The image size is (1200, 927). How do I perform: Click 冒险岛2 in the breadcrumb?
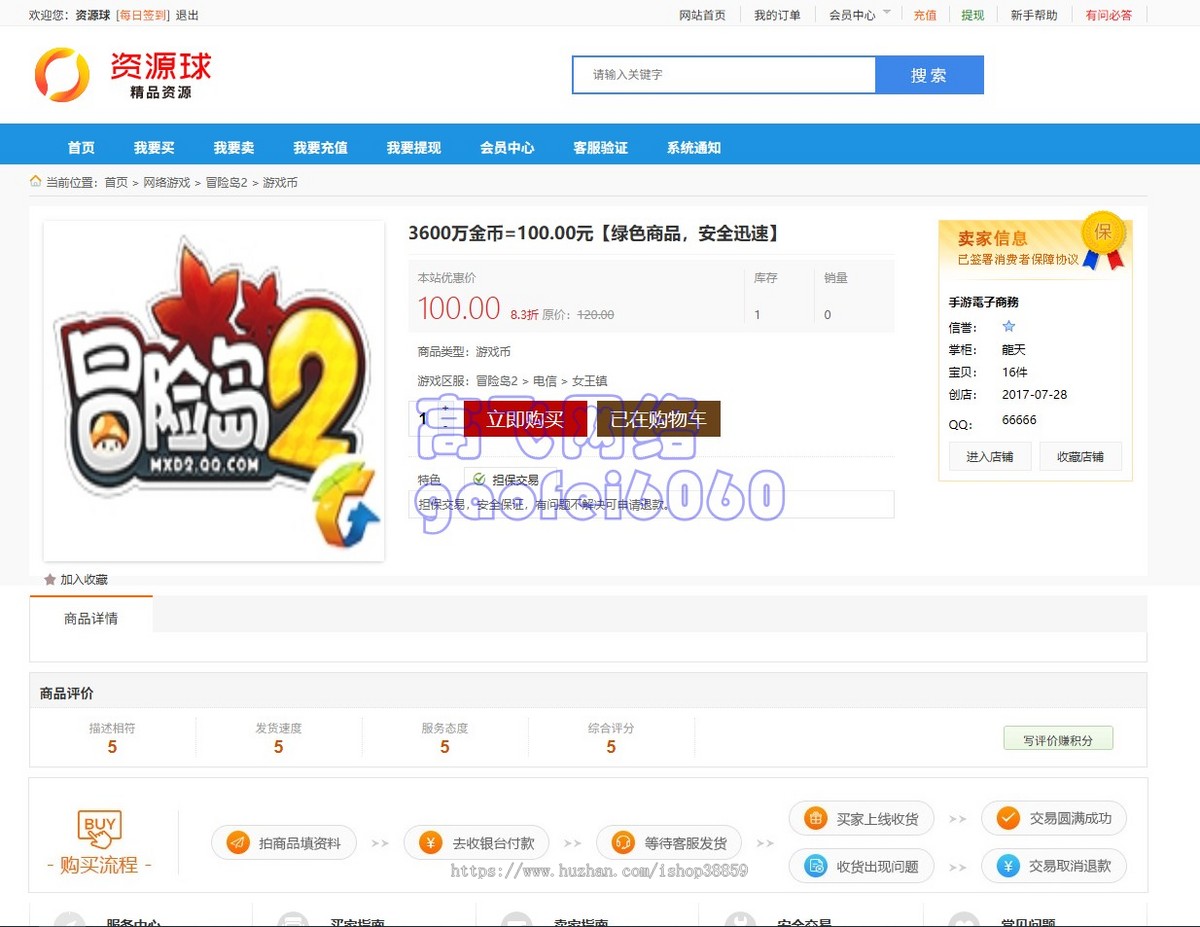point(226,182)
